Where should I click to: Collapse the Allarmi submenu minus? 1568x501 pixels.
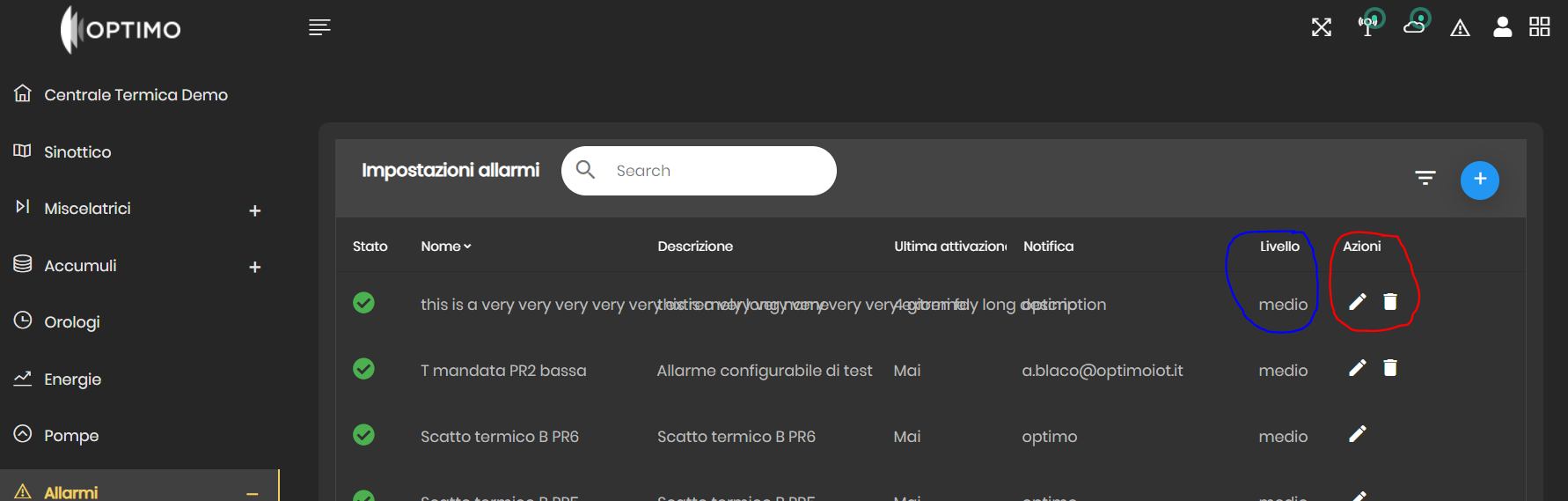(253, 494)
